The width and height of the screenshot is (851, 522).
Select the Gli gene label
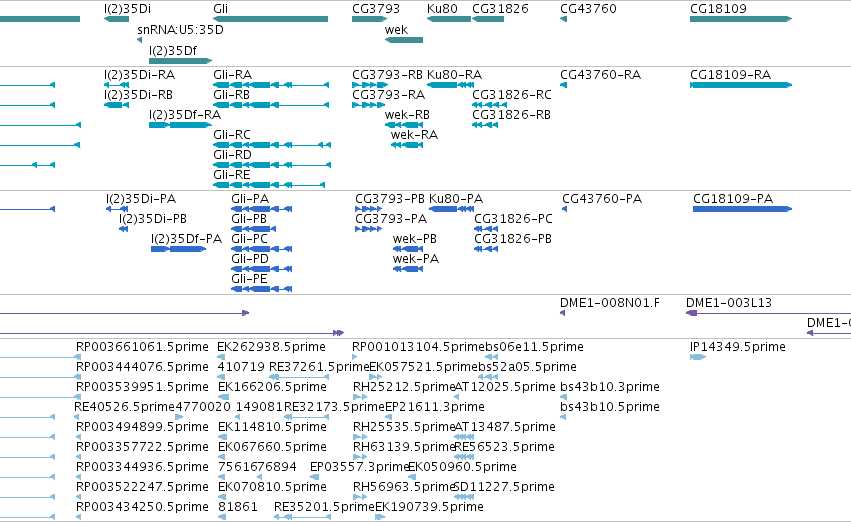220,9
